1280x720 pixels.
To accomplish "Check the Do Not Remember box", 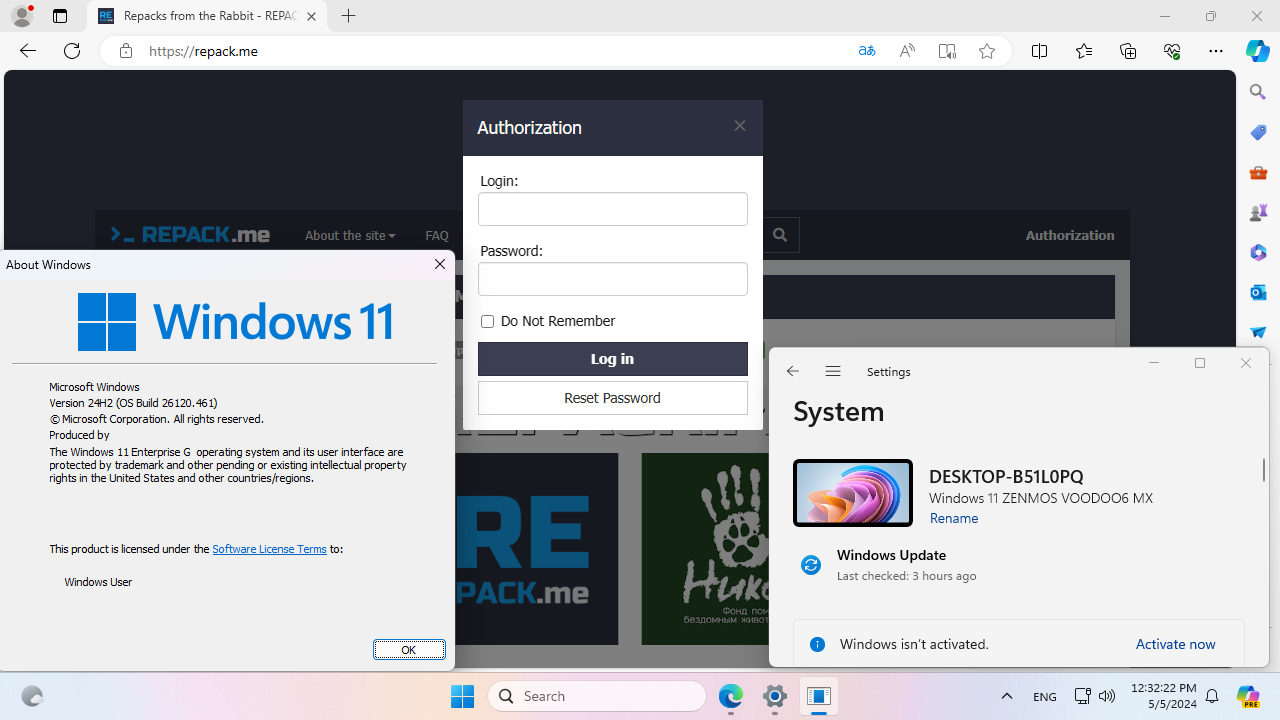I will pyautogui.click(x=487, y=321).
